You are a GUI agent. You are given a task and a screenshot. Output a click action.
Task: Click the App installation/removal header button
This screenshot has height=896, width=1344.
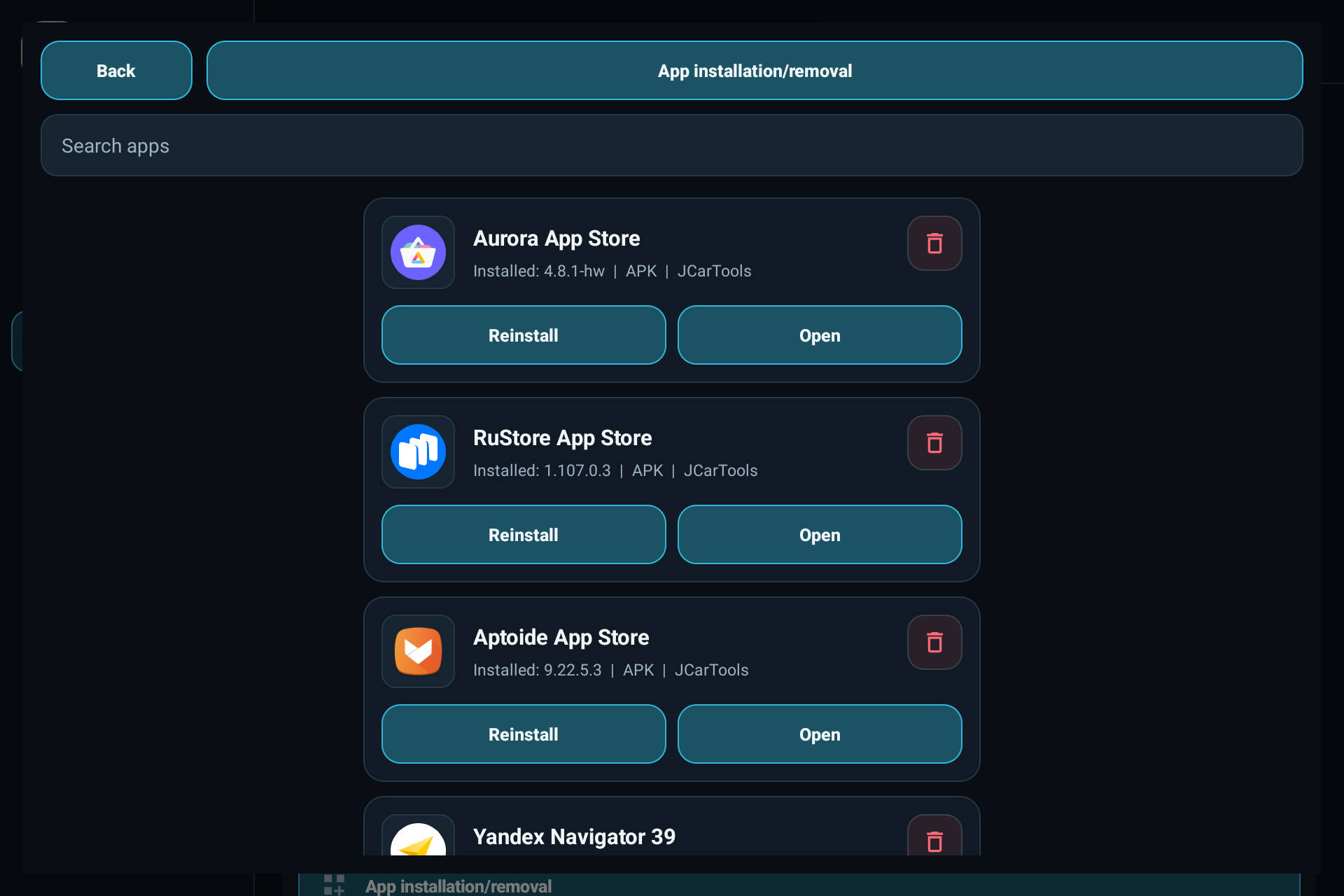[x=755, y=71]
